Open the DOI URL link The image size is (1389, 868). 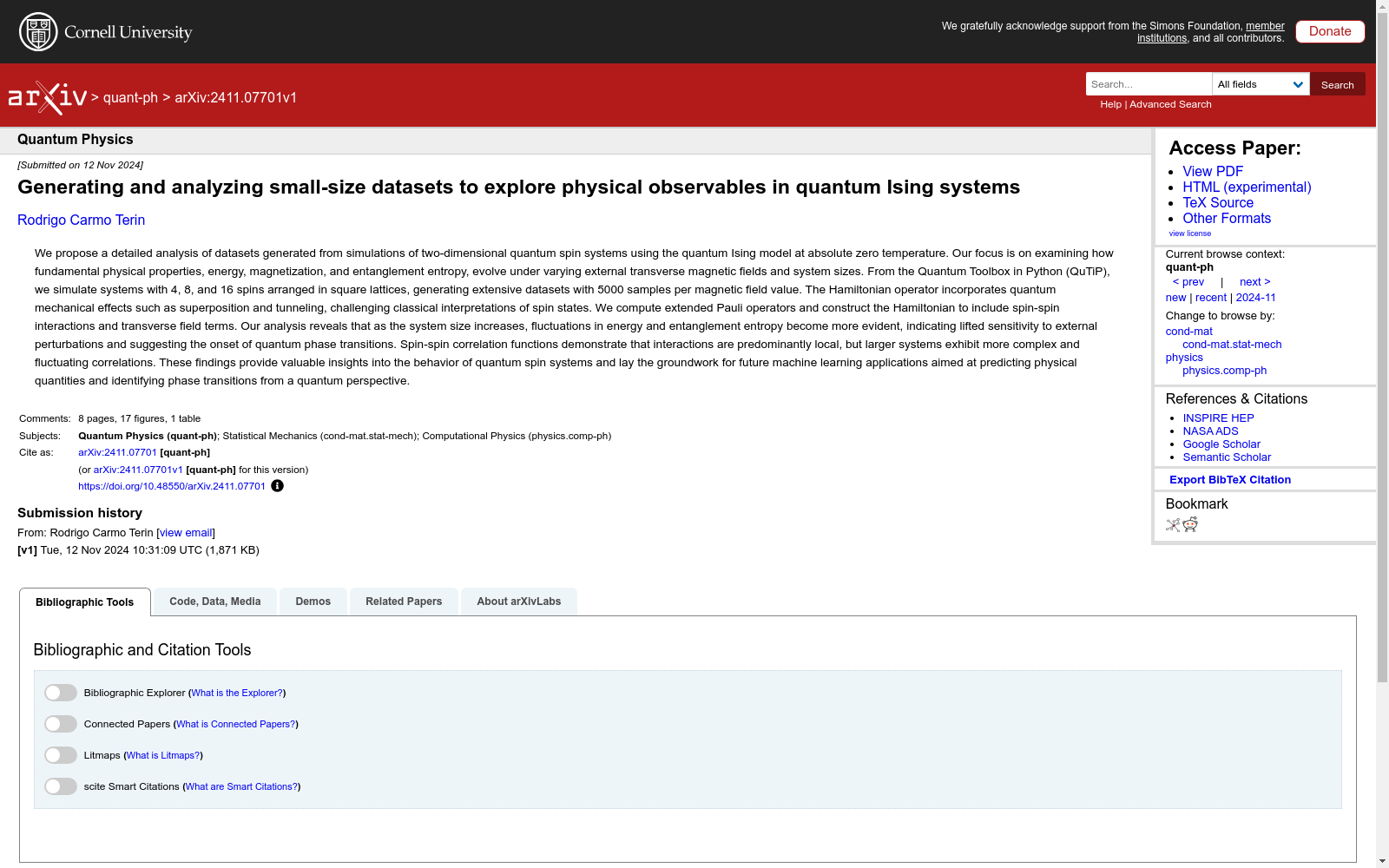pyautogui.click(x=172, y=487)
